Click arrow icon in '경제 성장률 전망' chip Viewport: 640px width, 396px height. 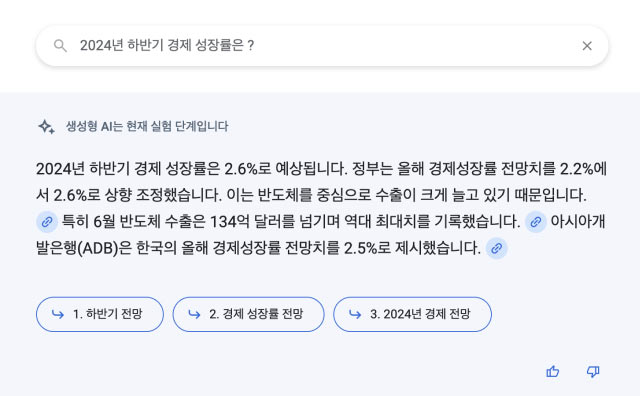pos(194,314)
